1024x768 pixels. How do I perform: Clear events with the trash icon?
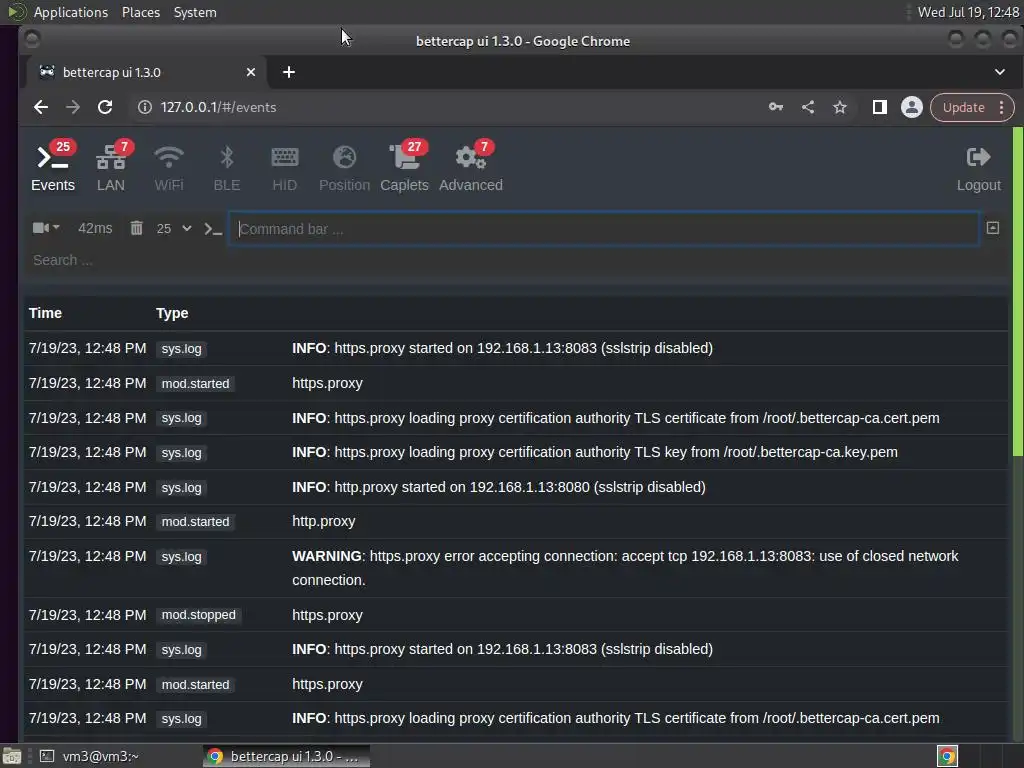click(x=136, y=228)
